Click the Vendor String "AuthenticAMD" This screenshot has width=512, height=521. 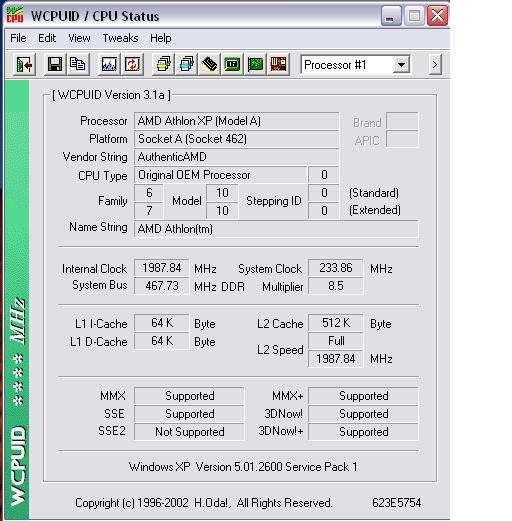pos(237,157)
